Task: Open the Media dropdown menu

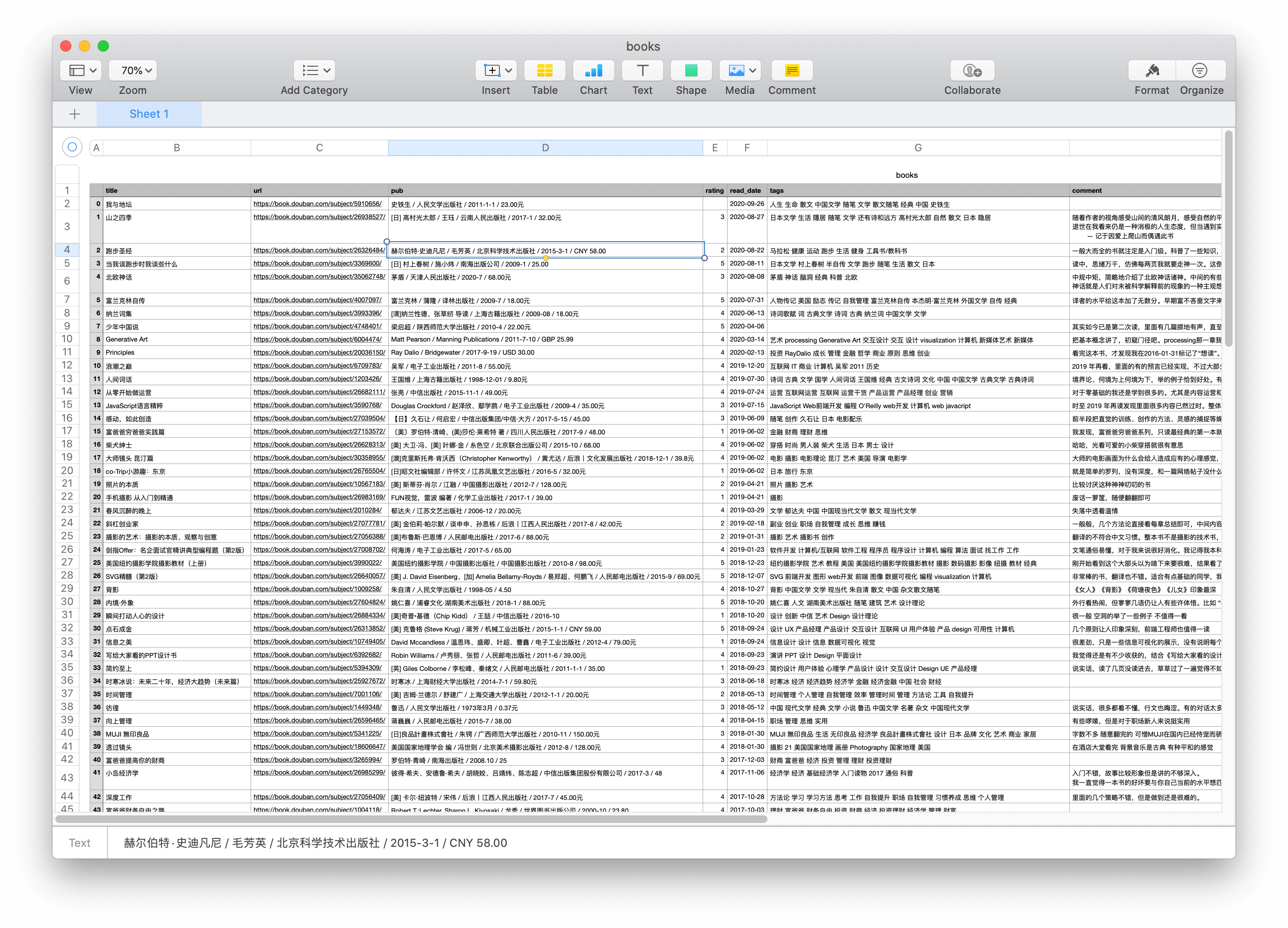Action: click(739, 71)
